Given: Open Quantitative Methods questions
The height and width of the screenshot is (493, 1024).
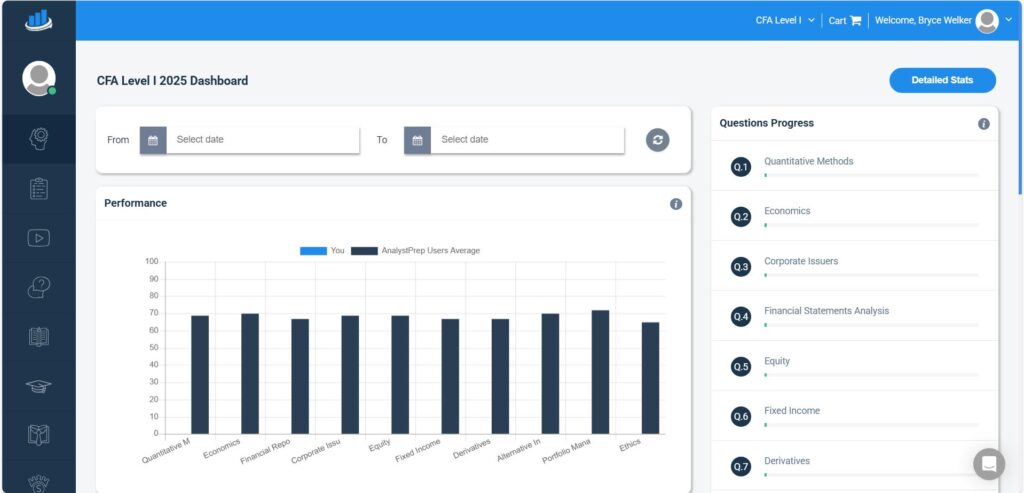Looking at the screenshot, I should coord(808,161).
